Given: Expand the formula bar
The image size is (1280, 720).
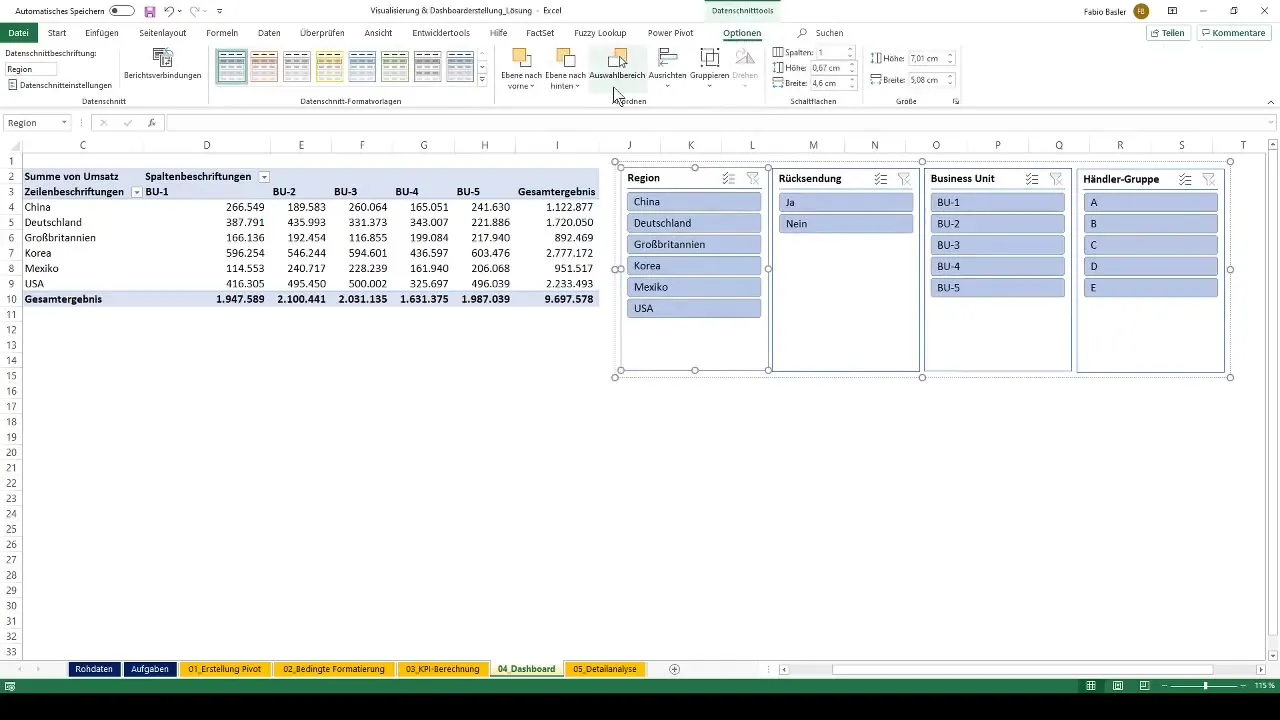Looking at the screenshot, I should [x=1271, y=123].
